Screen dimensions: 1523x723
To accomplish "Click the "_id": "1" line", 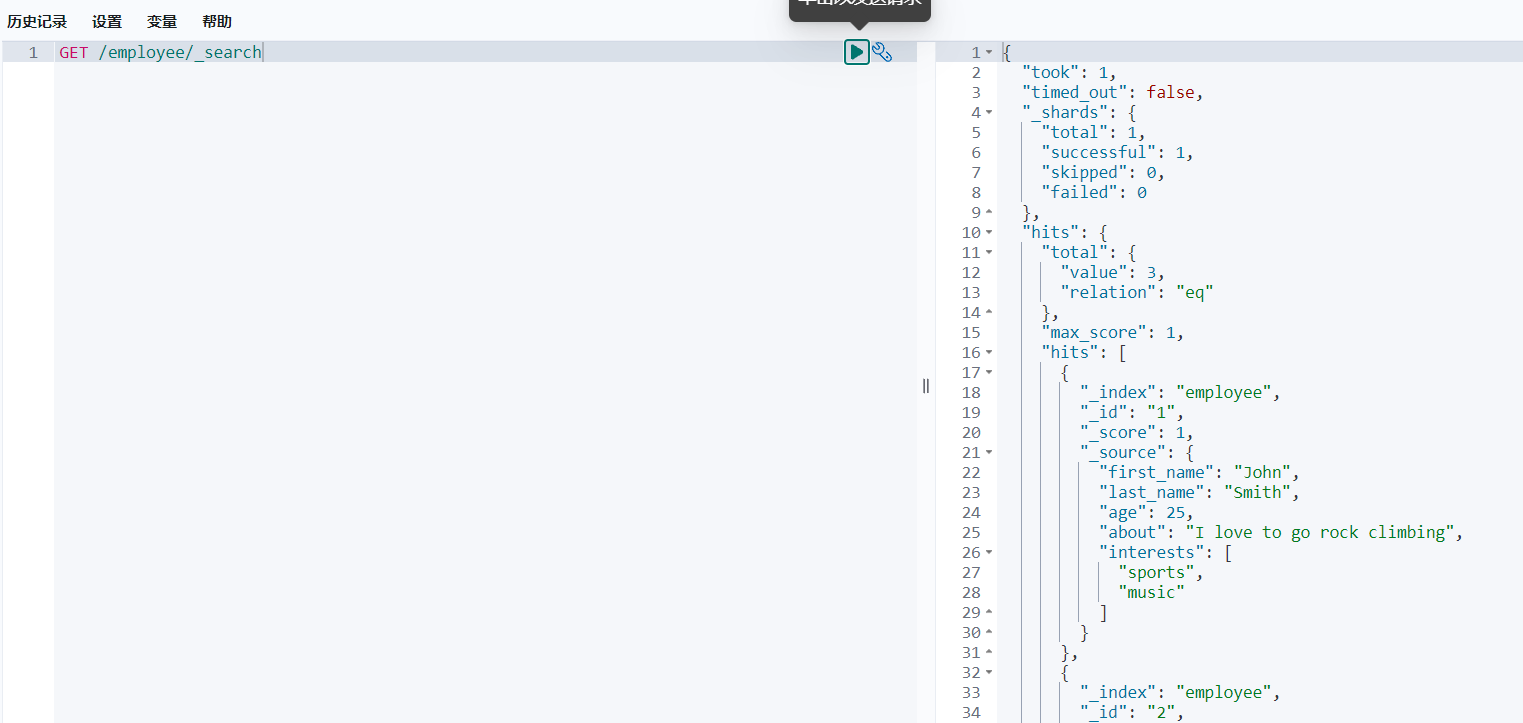I will tap(1132, 412).
